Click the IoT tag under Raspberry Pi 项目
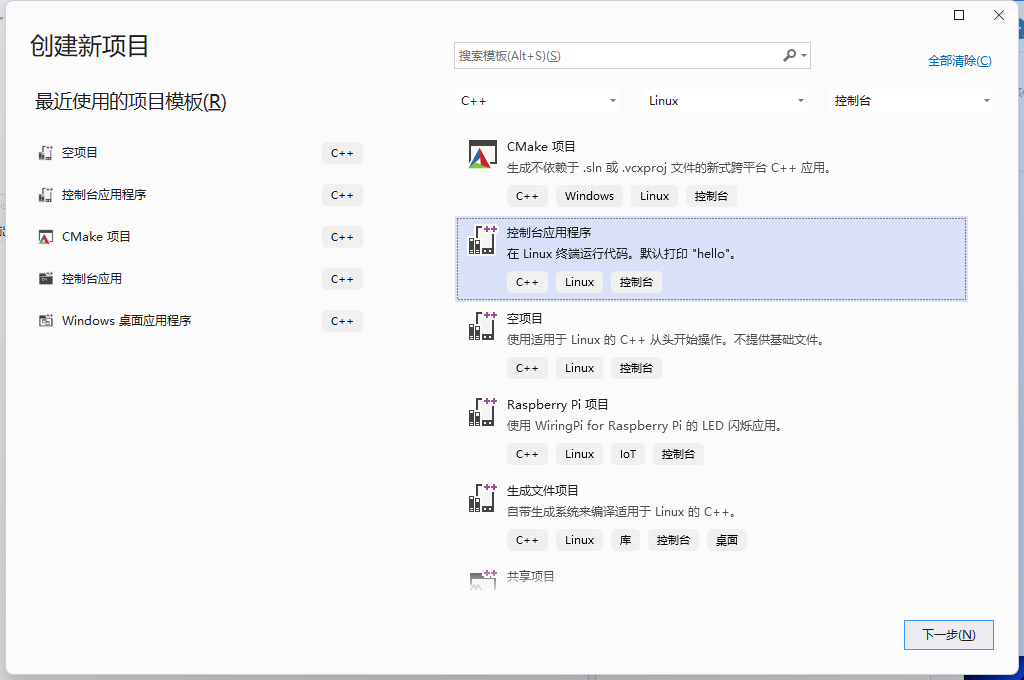The image size is (1024, 680). point(627,453)
